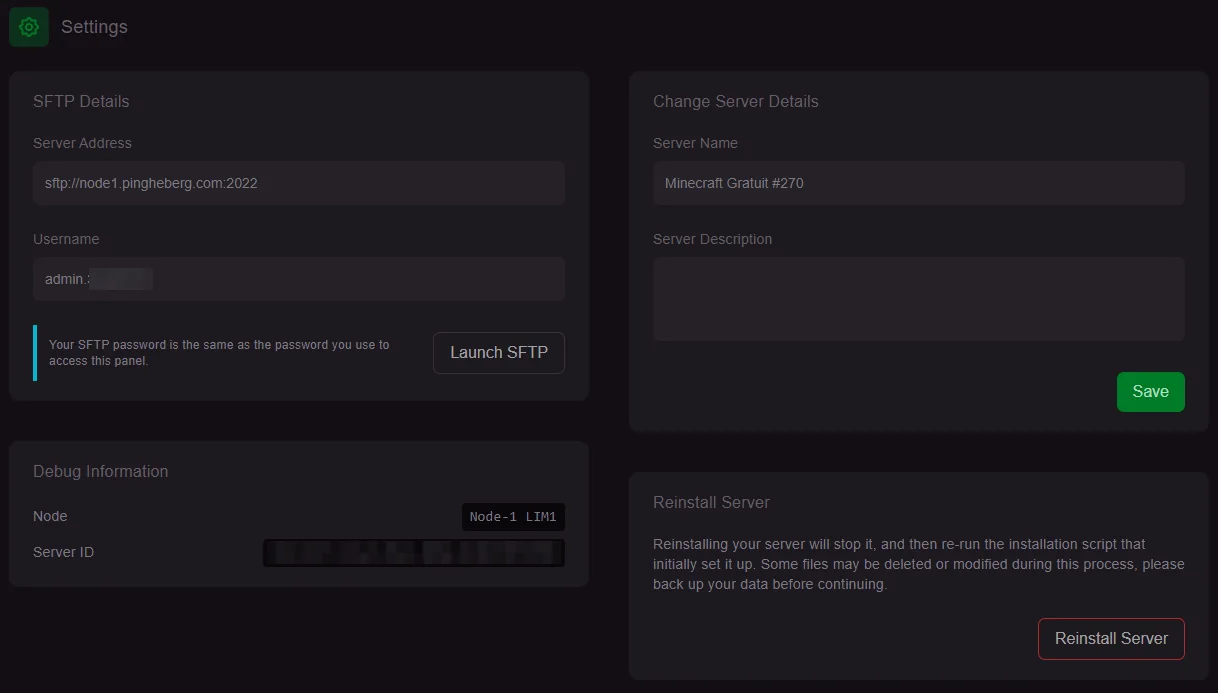Screen dimensions: 1218x693
Task: Click the blurred Server ID value
Action: (x=414, y=553)
